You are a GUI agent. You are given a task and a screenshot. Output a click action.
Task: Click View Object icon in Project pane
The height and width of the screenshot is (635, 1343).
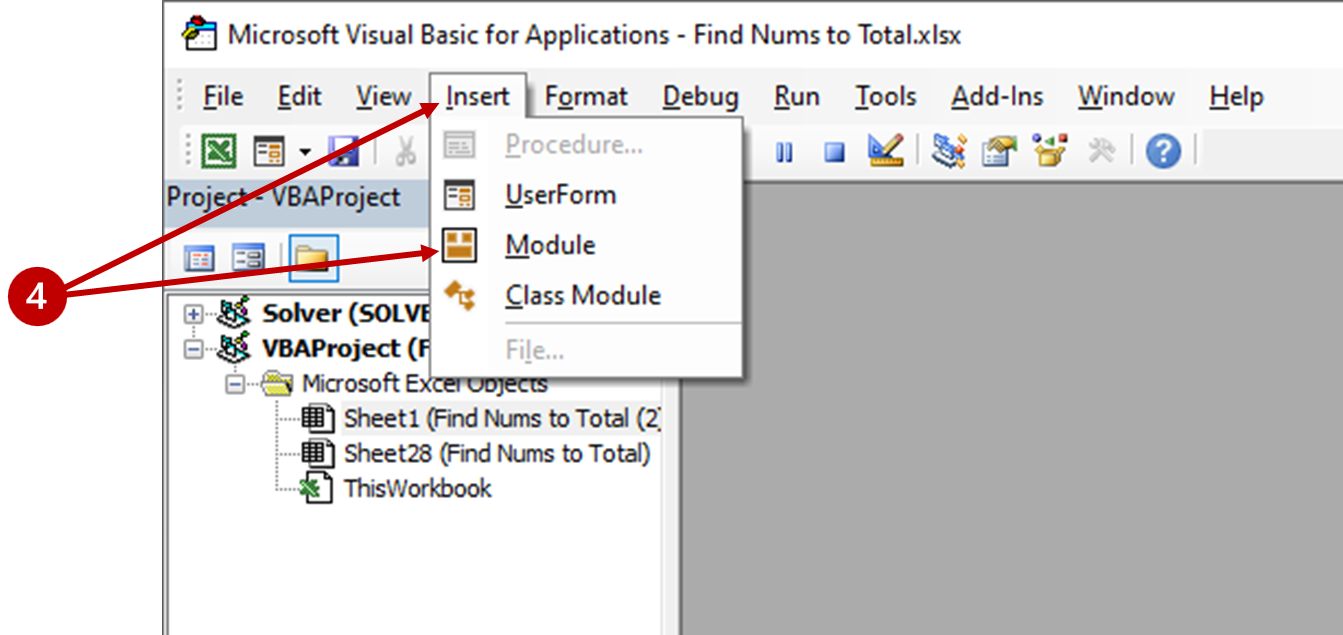pyautogui.click(x=247, y=259)
